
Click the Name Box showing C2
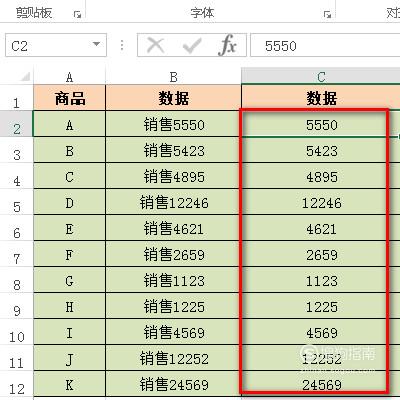[x=56, y=45]
